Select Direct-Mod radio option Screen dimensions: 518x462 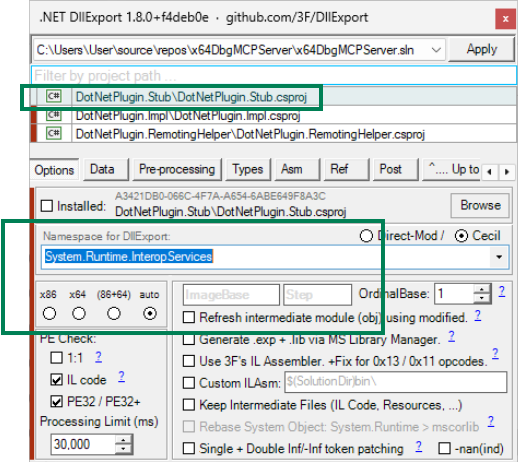(366, 236)
